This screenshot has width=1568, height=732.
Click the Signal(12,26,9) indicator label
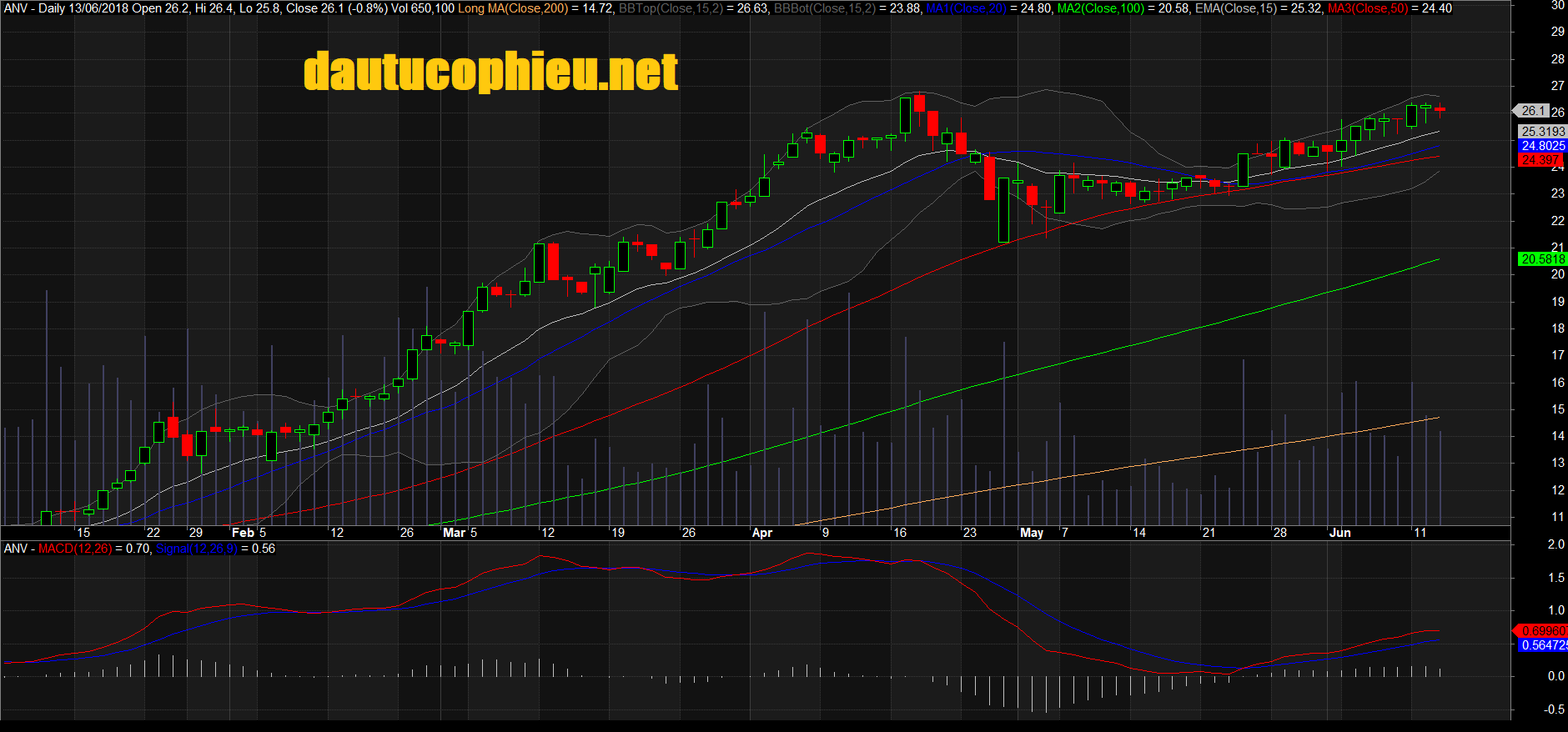tap(197, 549)
